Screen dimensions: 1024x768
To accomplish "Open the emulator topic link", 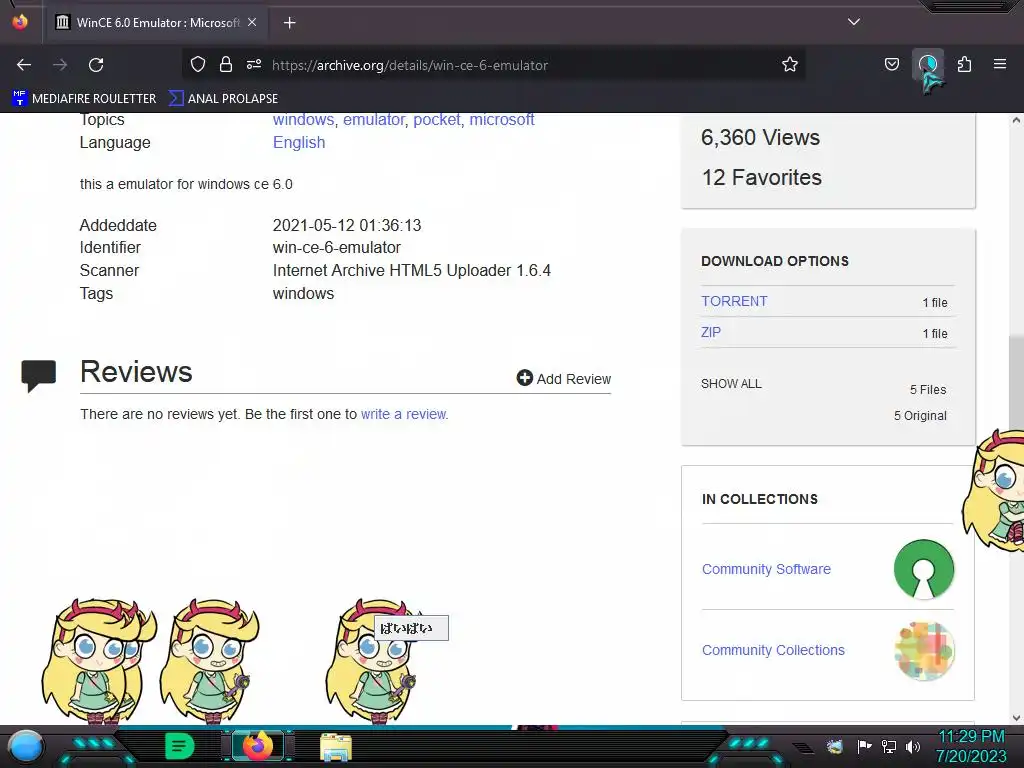I will [374, 120].
